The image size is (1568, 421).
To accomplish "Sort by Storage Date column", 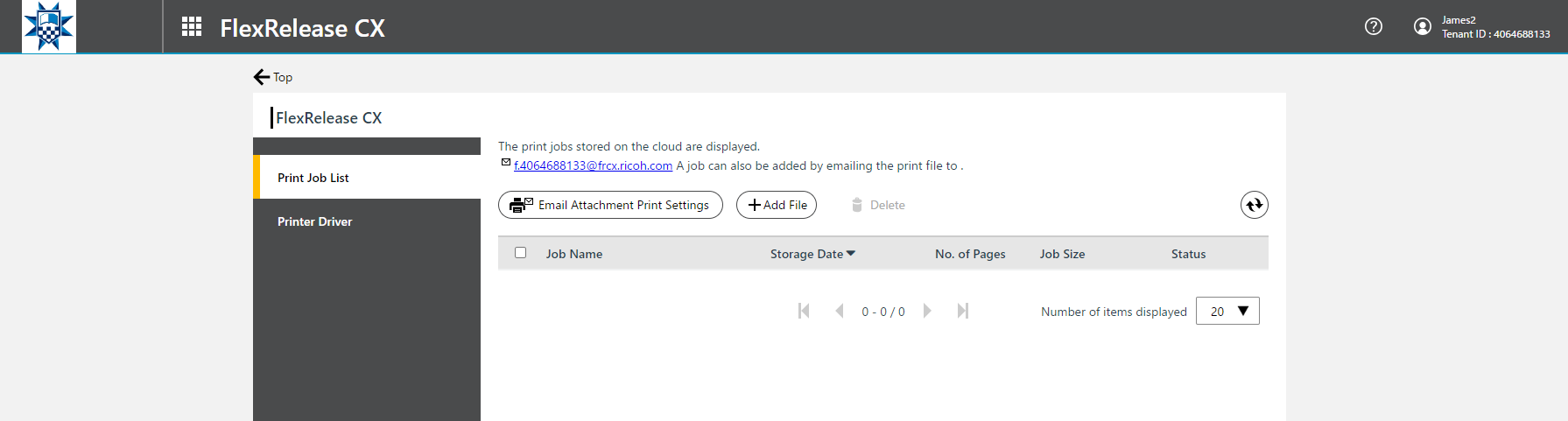I will pyautogui.click(x=812, y=254).
